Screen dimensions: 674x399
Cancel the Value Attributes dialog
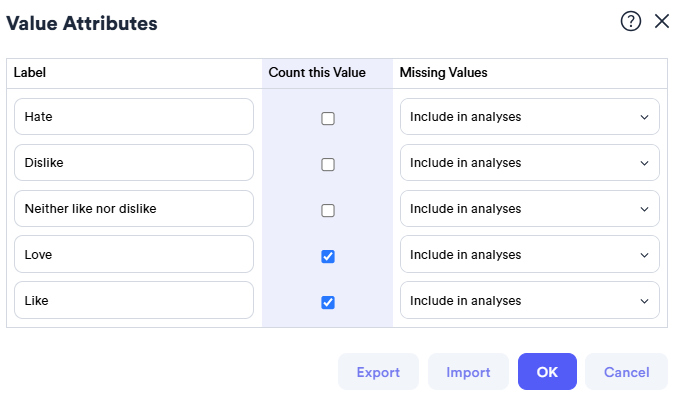(x=626, y=371)
